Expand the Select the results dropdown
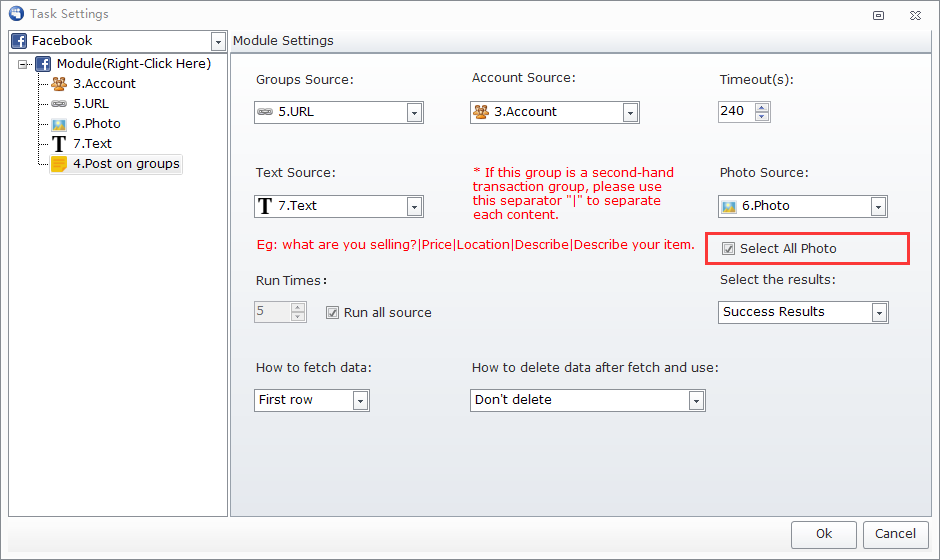Screen dimensions: 940x560 tap(879, 313)
